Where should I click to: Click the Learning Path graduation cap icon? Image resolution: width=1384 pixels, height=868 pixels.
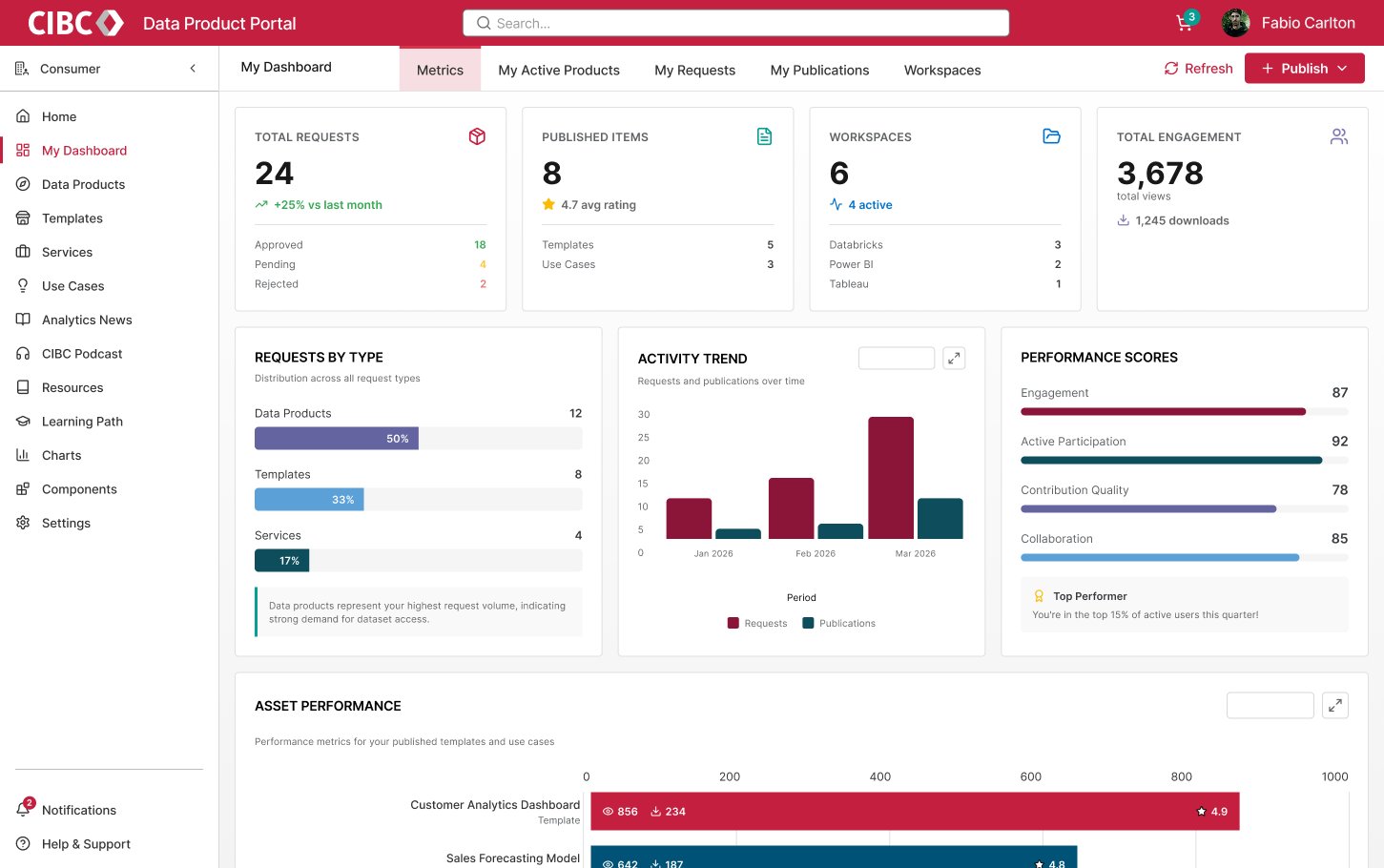pyautogui.click(x=23, y=422)
